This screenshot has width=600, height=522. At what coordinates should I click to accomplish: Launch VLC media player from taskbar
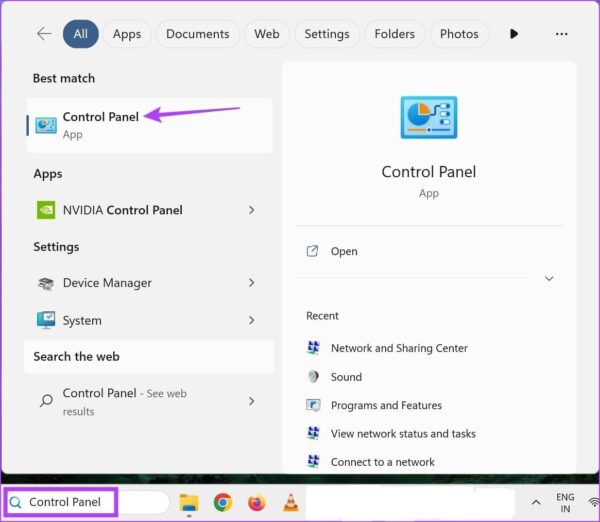(290, 502)
